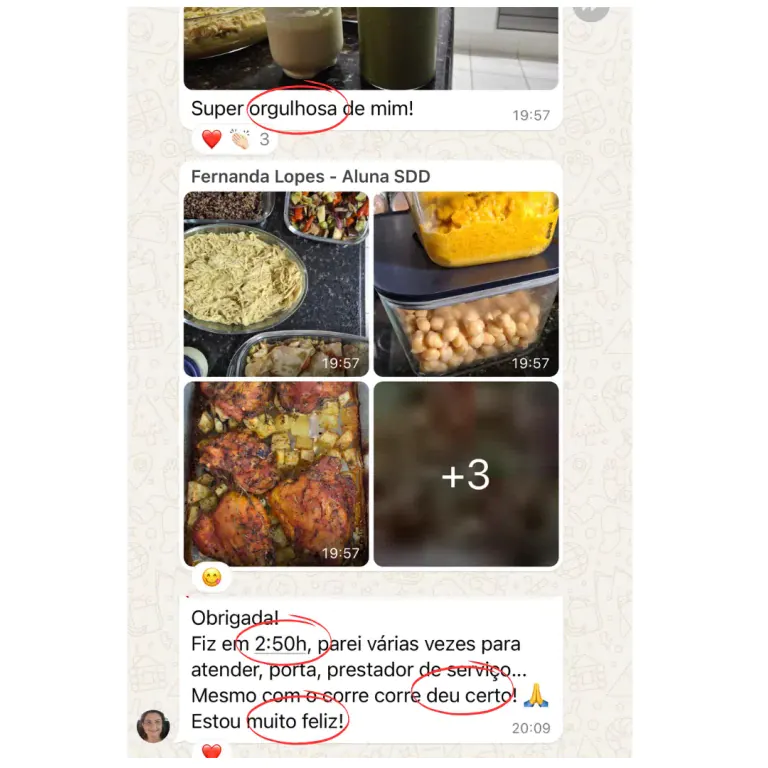This screenshot has width=768, height=768.
Task: Open the yummy face emoji reaction
Action: (212, 577)
